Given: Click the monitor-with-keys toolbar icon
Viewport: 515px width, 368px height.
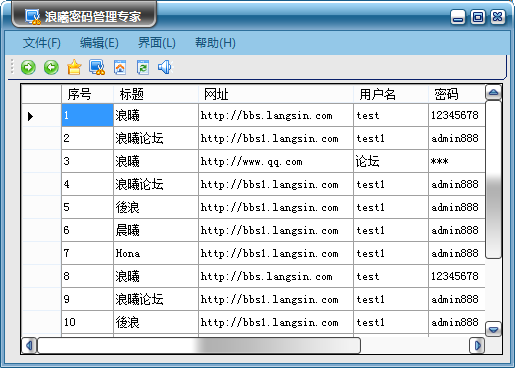Looking at the screenshot, I should click(97, 67).
